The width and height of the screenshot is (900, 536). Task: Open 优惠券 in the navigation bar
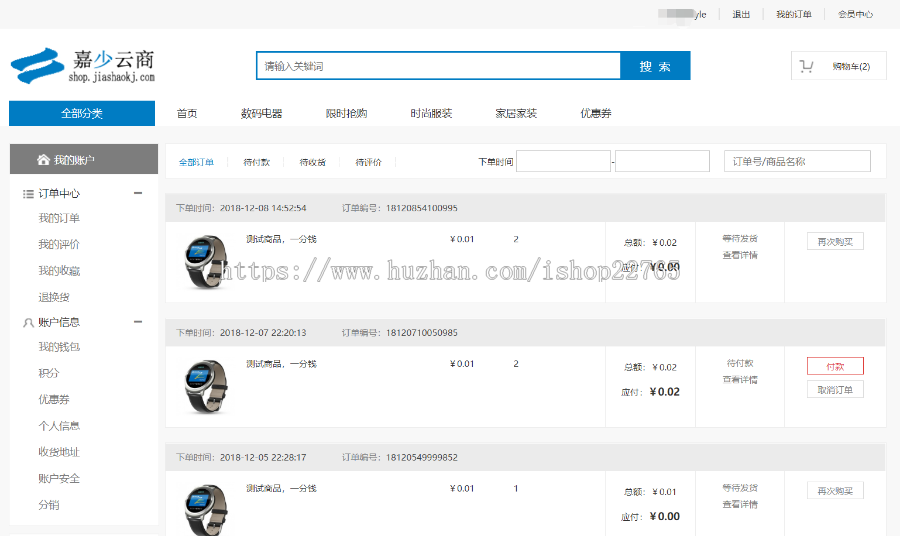596,113
